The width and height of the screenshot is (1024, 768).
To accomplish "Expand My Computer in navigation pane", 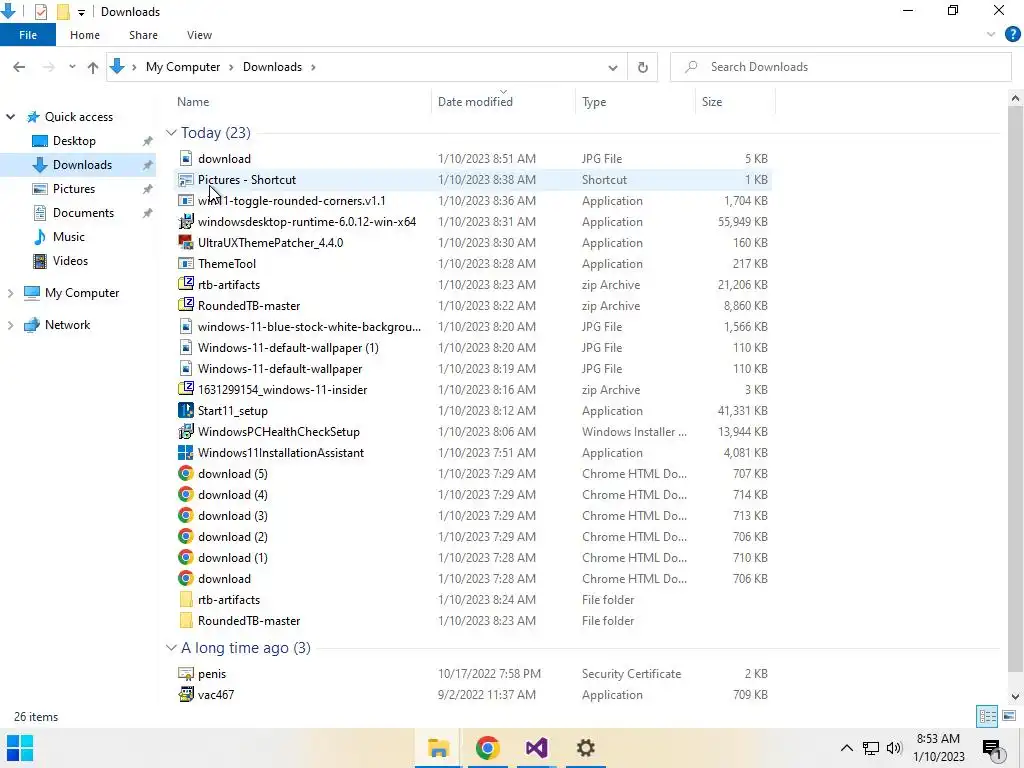I will click(10, 293).
